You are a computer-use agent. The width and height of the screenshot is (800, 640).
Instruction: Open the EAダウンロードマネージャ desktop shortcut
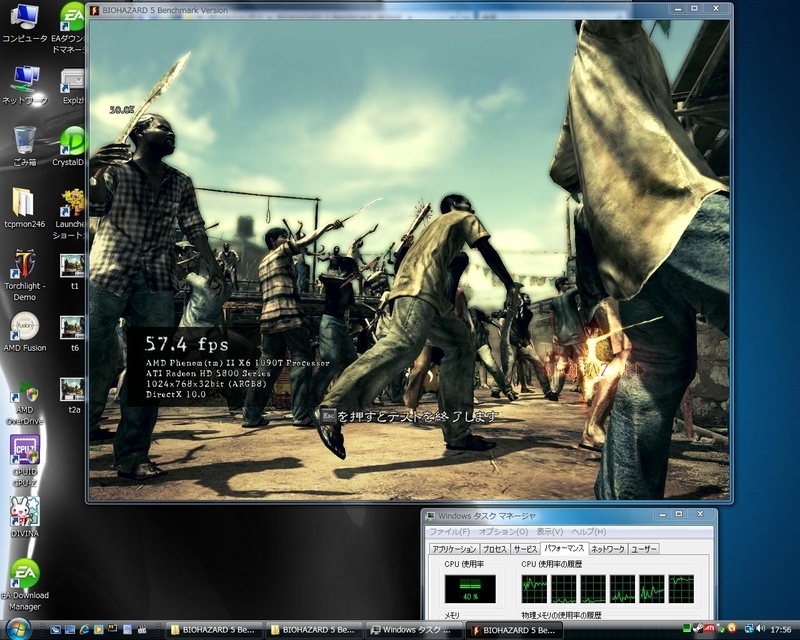pos(69,28)
